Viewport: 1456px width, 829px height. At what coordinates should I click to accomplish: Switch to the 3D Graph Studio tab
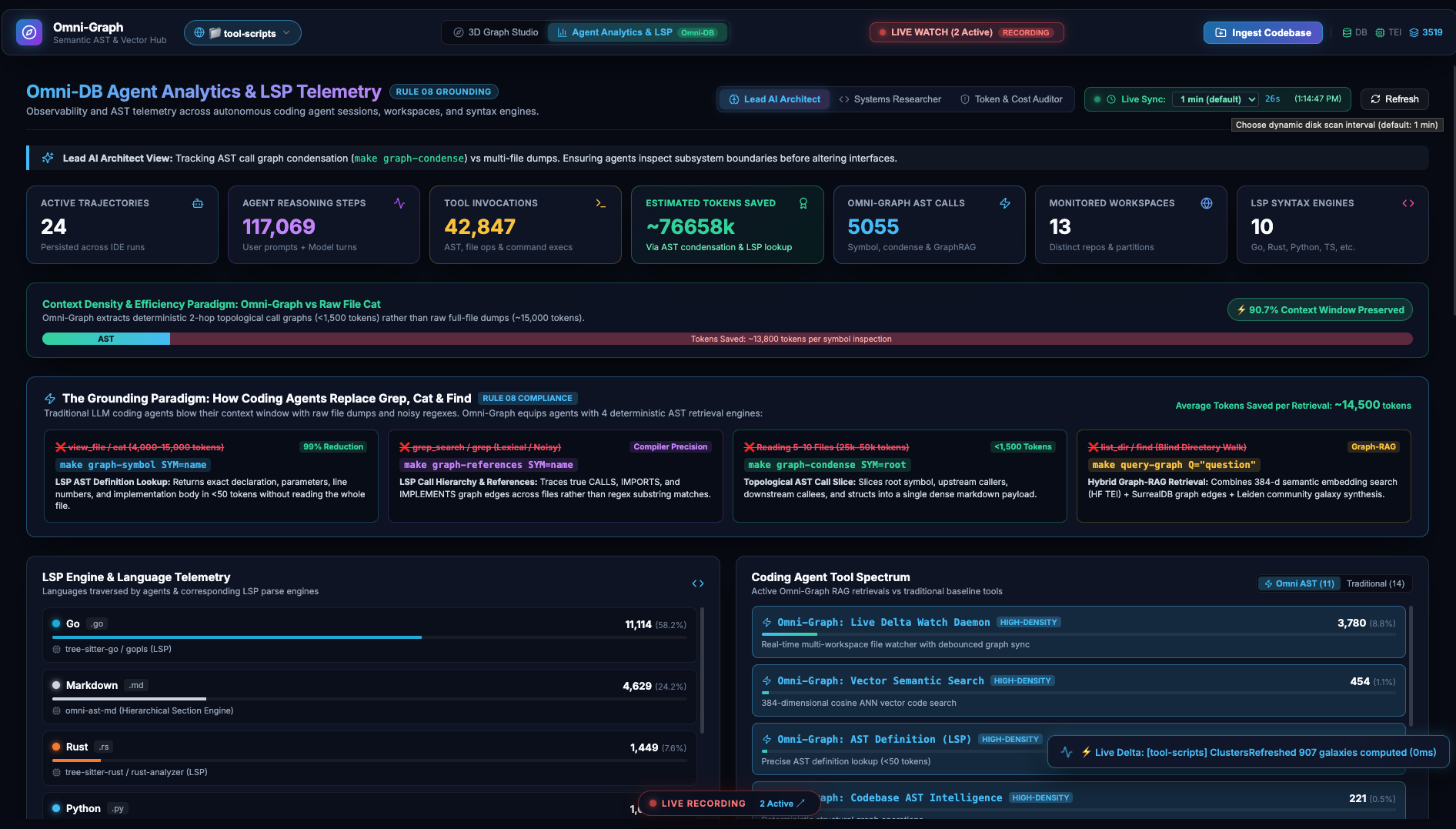(496, 32)
